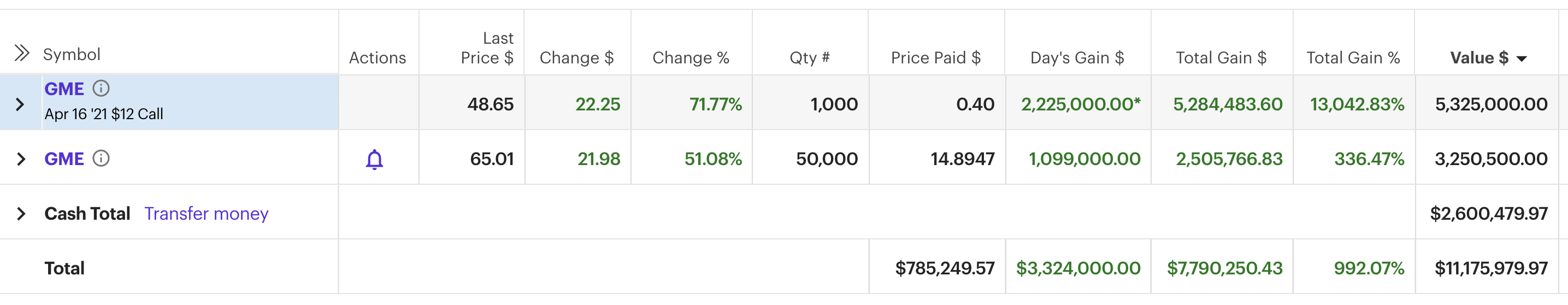
Task: Sort by Change % column header
Action: tap(690, 58)
